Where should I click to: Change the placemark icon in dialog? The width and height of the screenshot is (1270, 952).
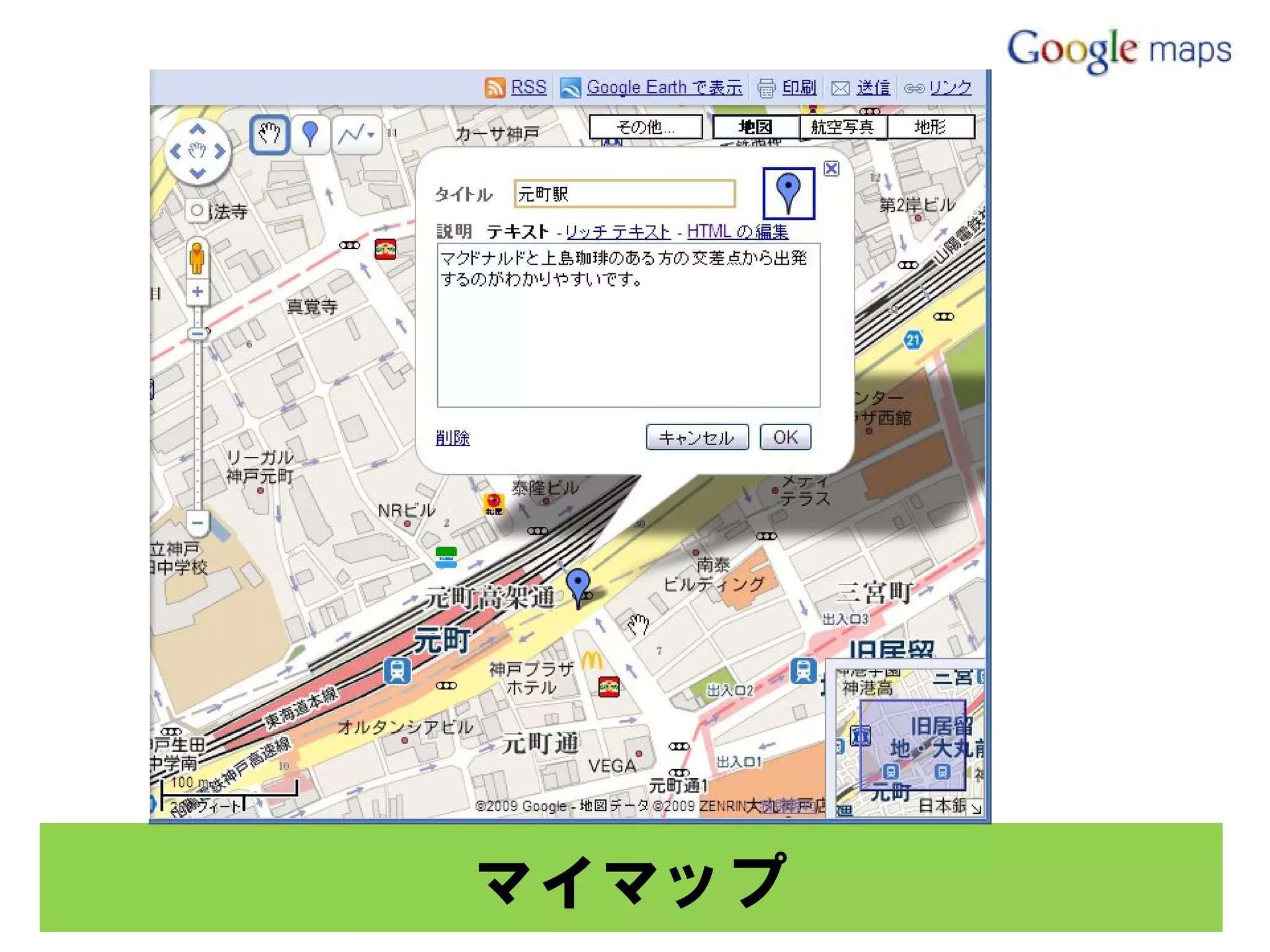point(788,193)
